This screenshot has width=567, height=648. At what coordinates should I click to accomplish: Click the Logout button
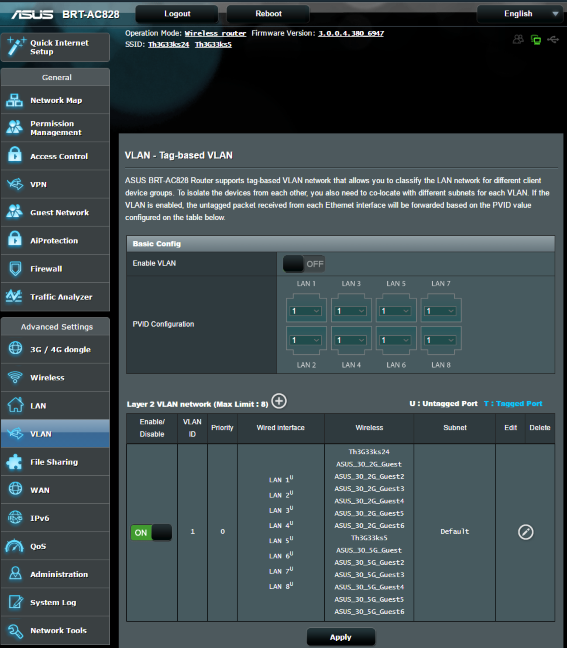pyautogui.click(x=177, y=14)
